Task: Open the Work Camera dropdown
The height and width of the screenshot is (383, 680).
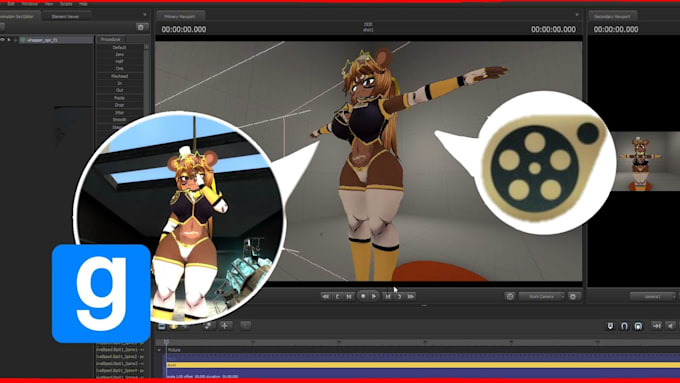Action: click(542, 297)
